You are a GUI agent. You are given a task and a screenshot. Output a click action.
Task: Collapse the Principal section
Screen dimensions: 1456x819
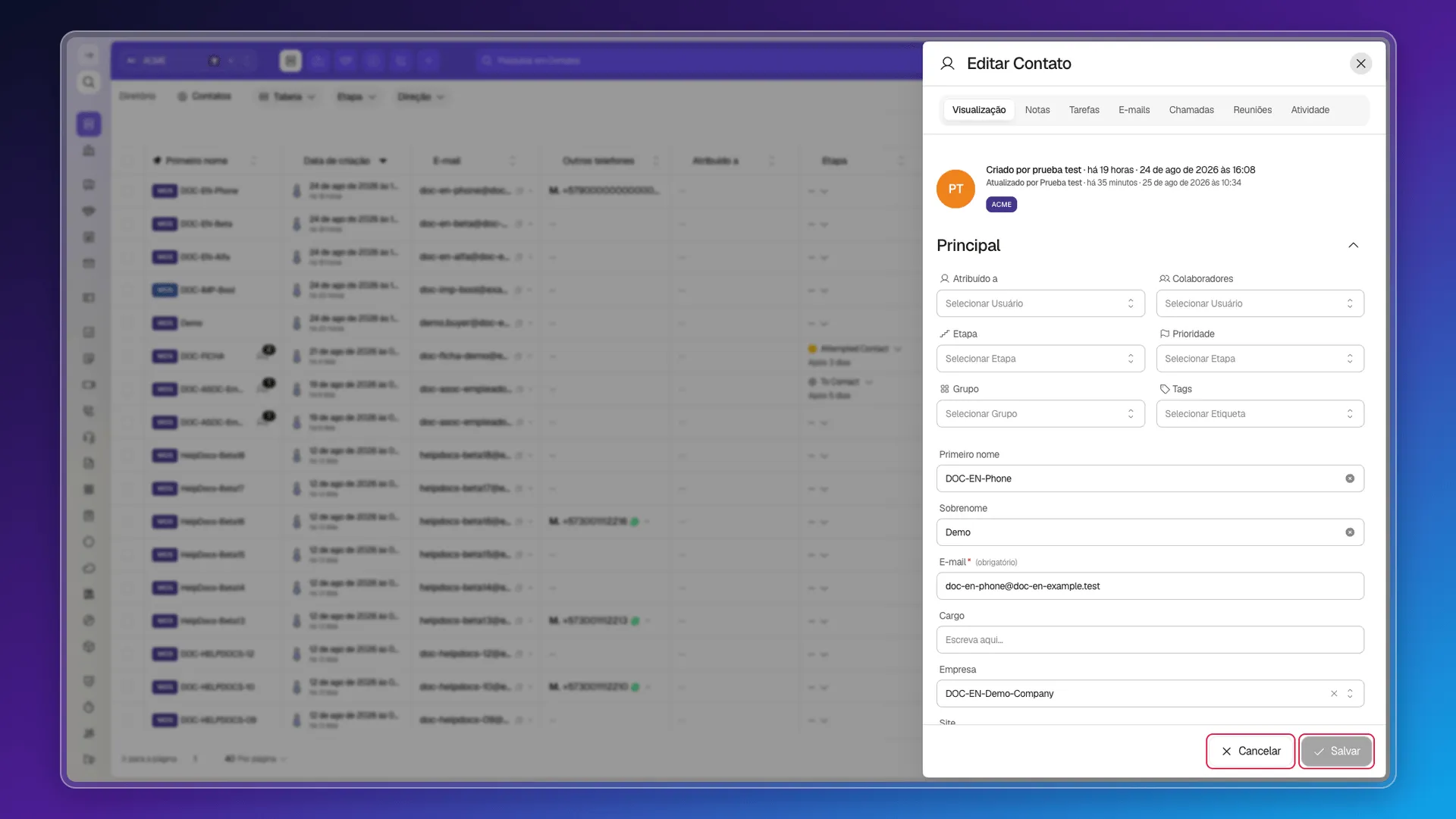tap(1353, 246)
